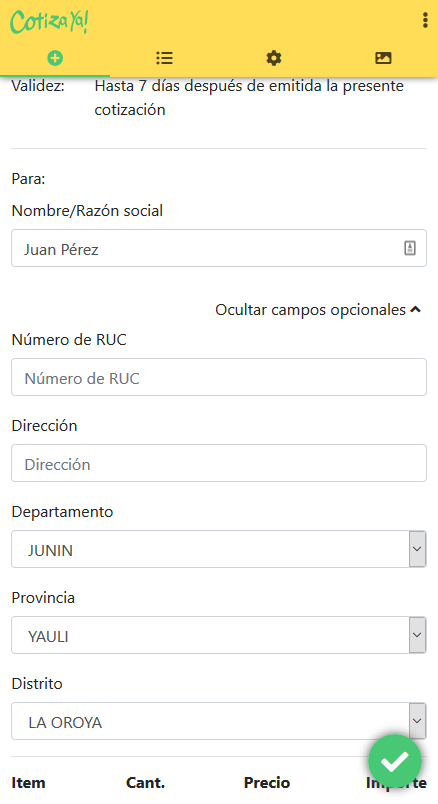Click into the Dirección input field
This screenshot has width=438, height=804.
pos(219,464)
